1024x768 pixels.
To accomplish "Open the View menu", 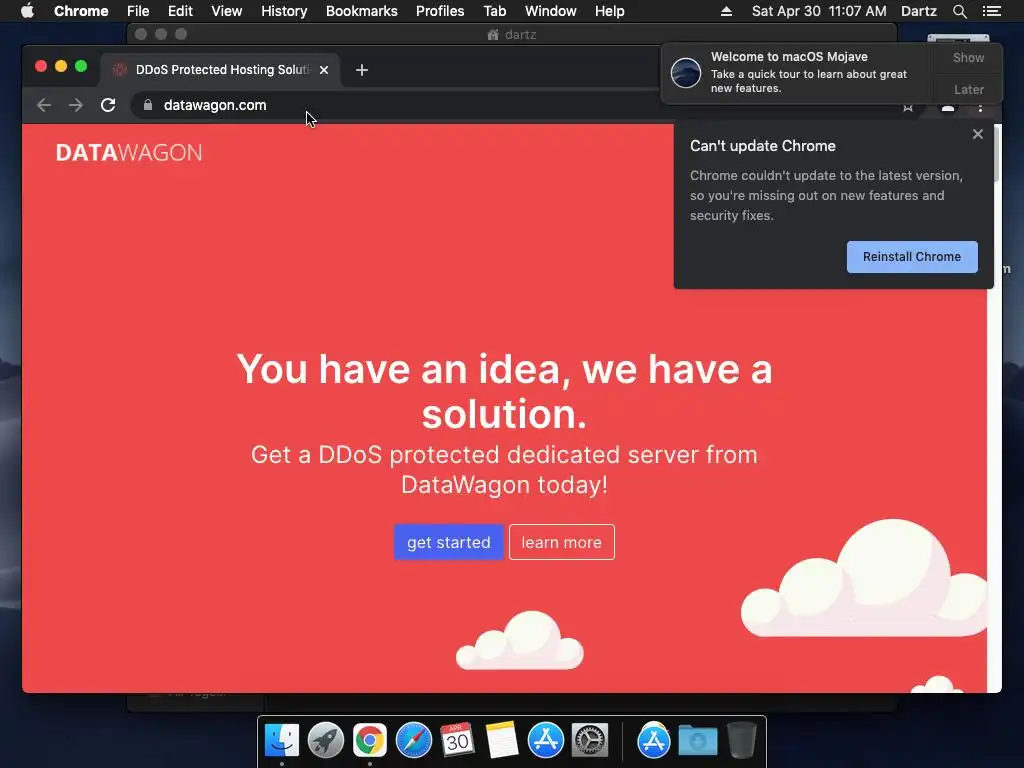I will coord(227,11).
